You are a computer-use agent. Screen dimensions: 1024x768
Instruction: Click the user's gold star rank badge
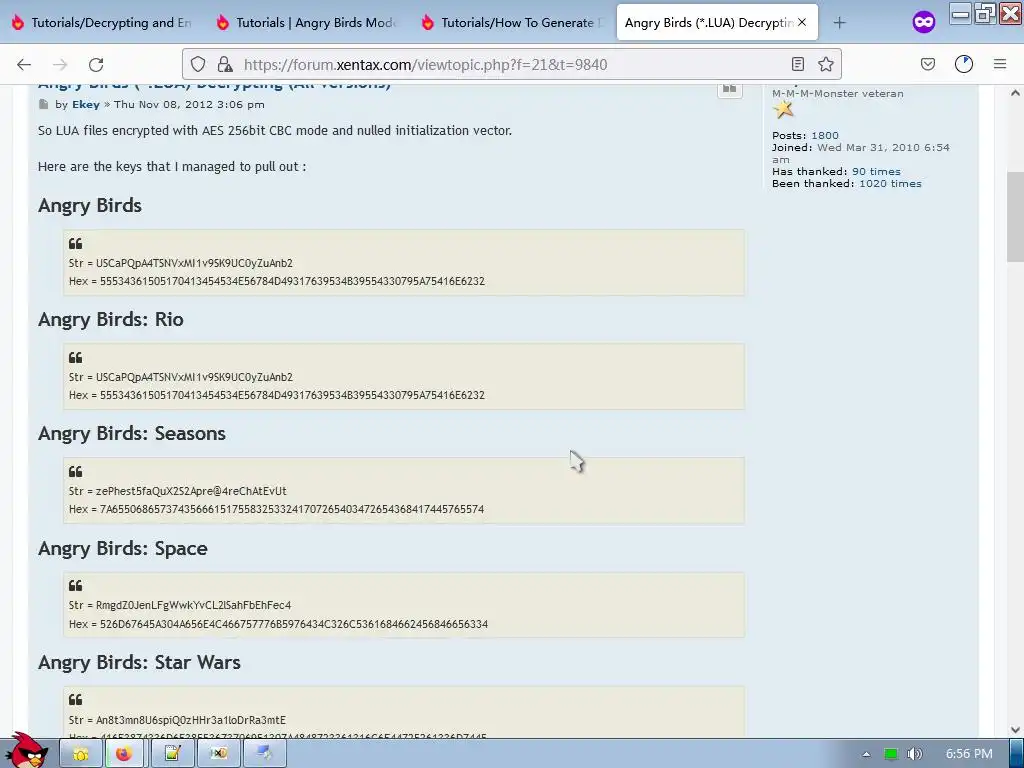pyautogui.click(x=783, y=110)
